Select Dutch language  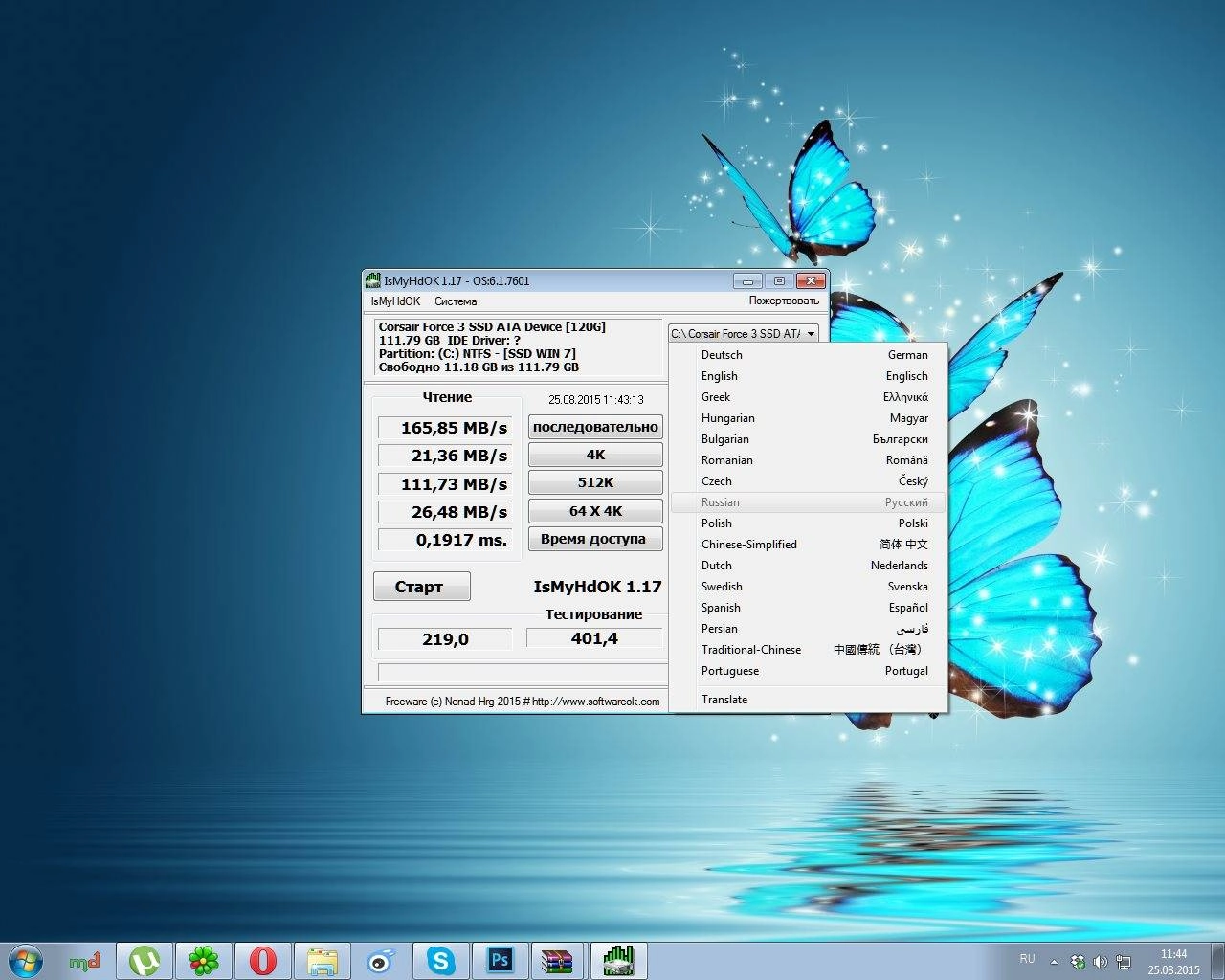click(808, 566)
